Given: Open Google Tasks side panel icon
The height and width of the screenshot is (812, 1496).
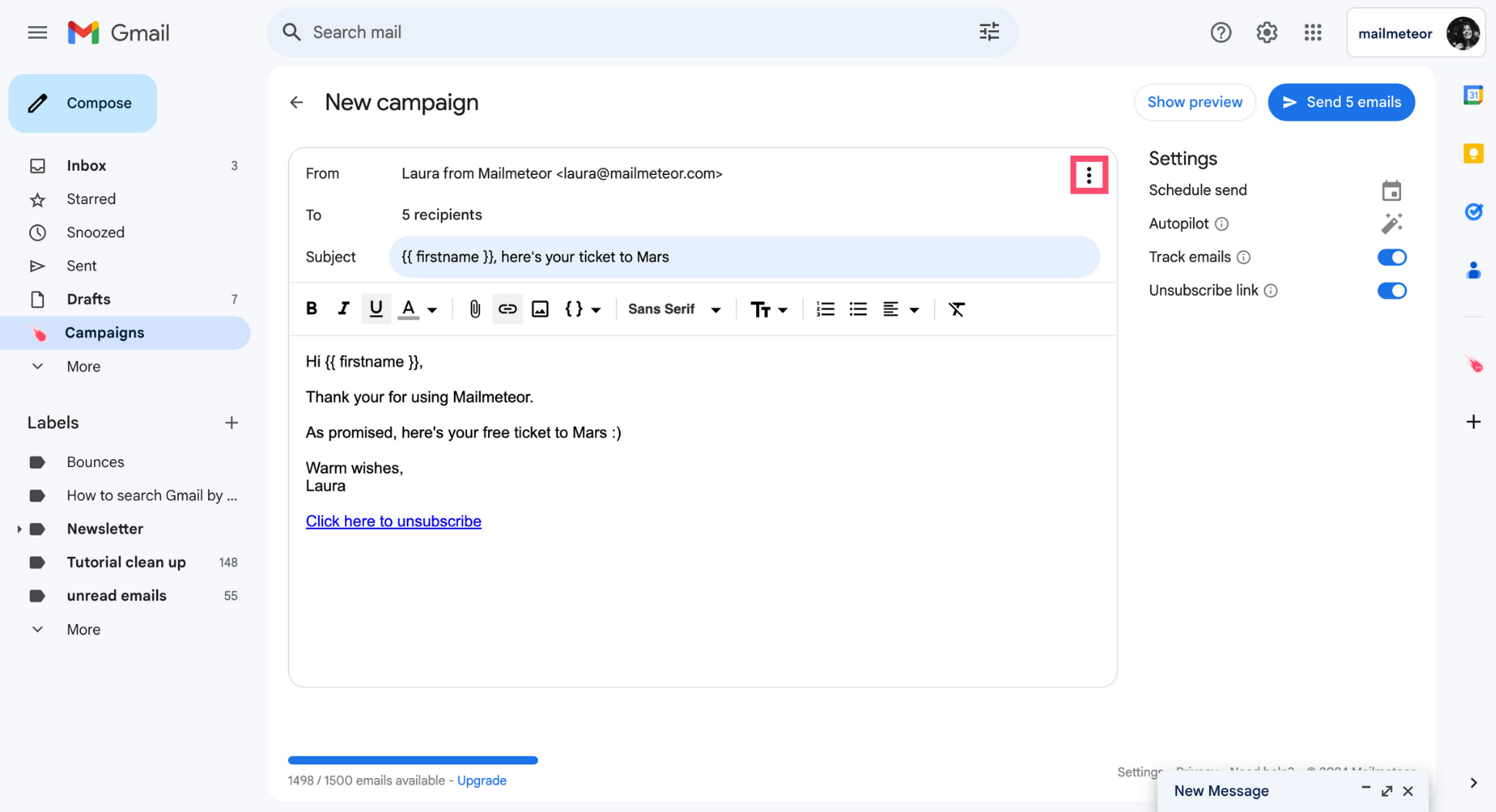Looking at the screenshot, I should 1473,212.
